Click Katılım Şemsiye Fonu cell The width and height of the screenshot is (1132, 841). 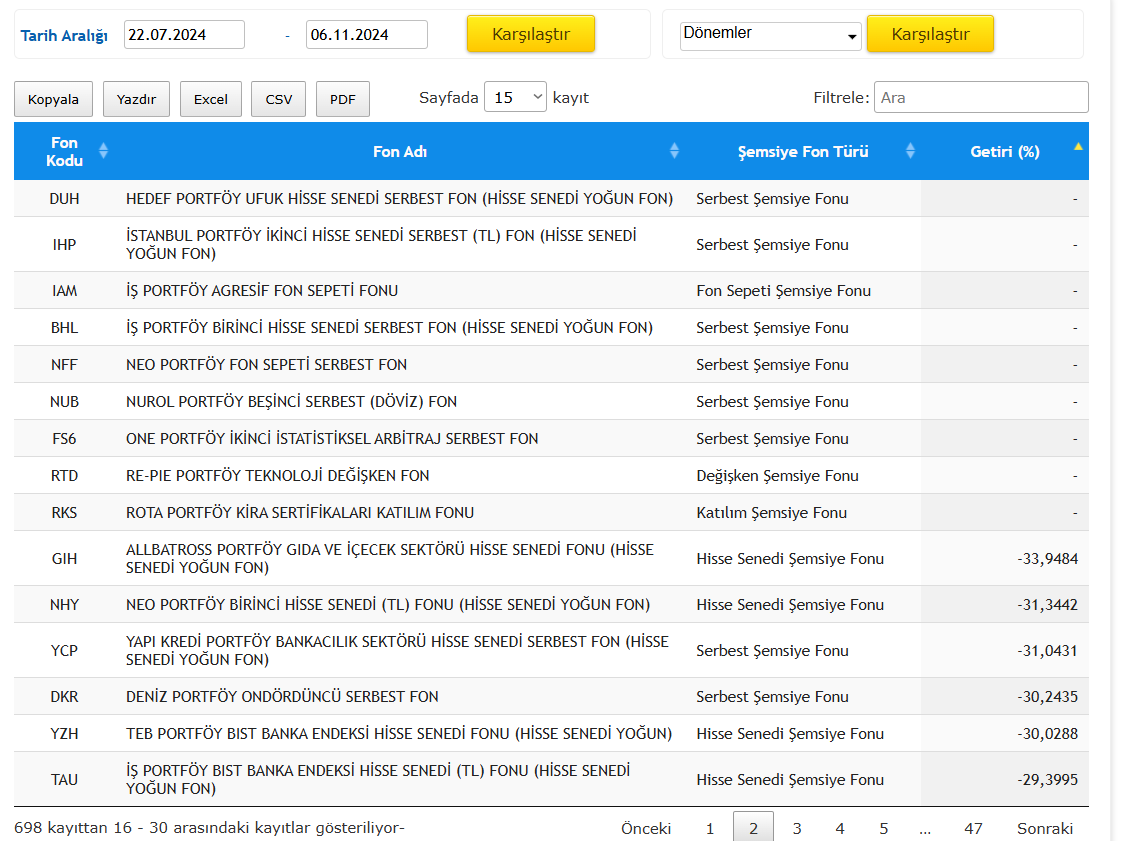coord(771,513)
